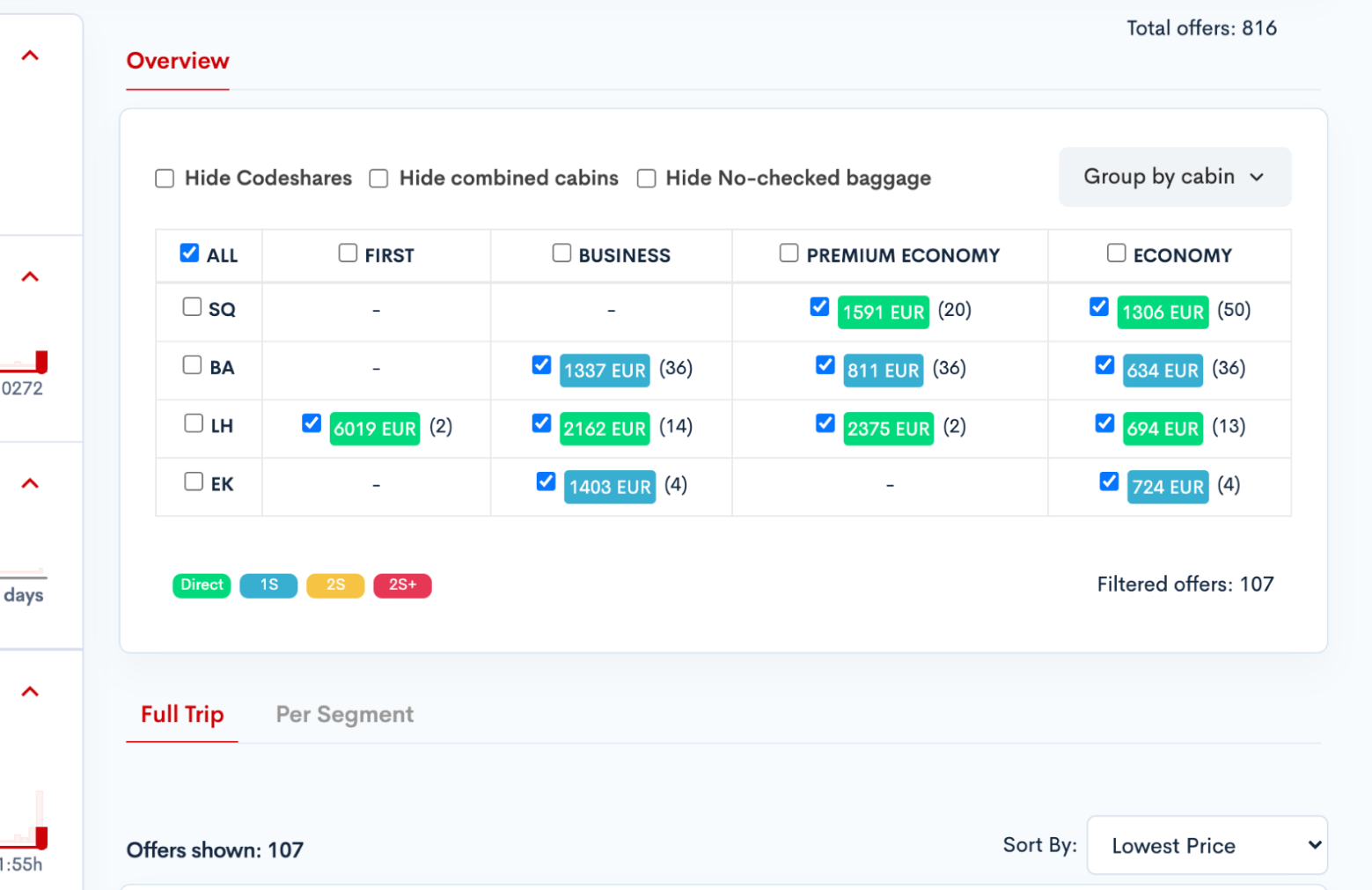Click the (13) count next to 694 EUR
The image size is (1372, 890).
pos(1229,427)
